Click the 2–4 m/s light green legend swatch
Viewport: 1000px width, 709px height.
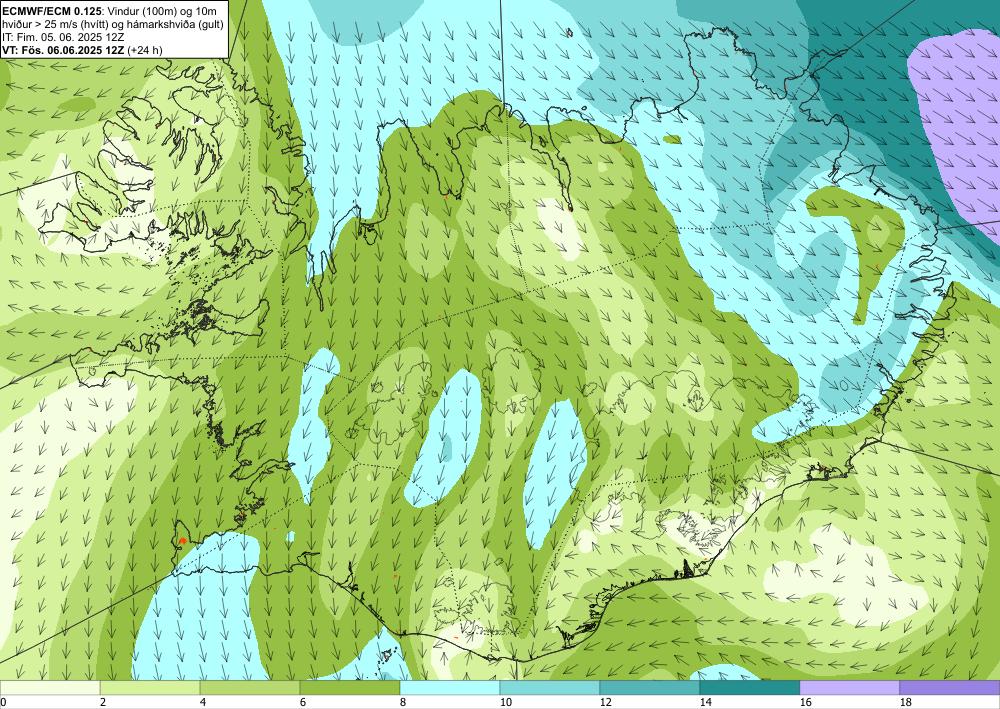(x=150, y=687)
